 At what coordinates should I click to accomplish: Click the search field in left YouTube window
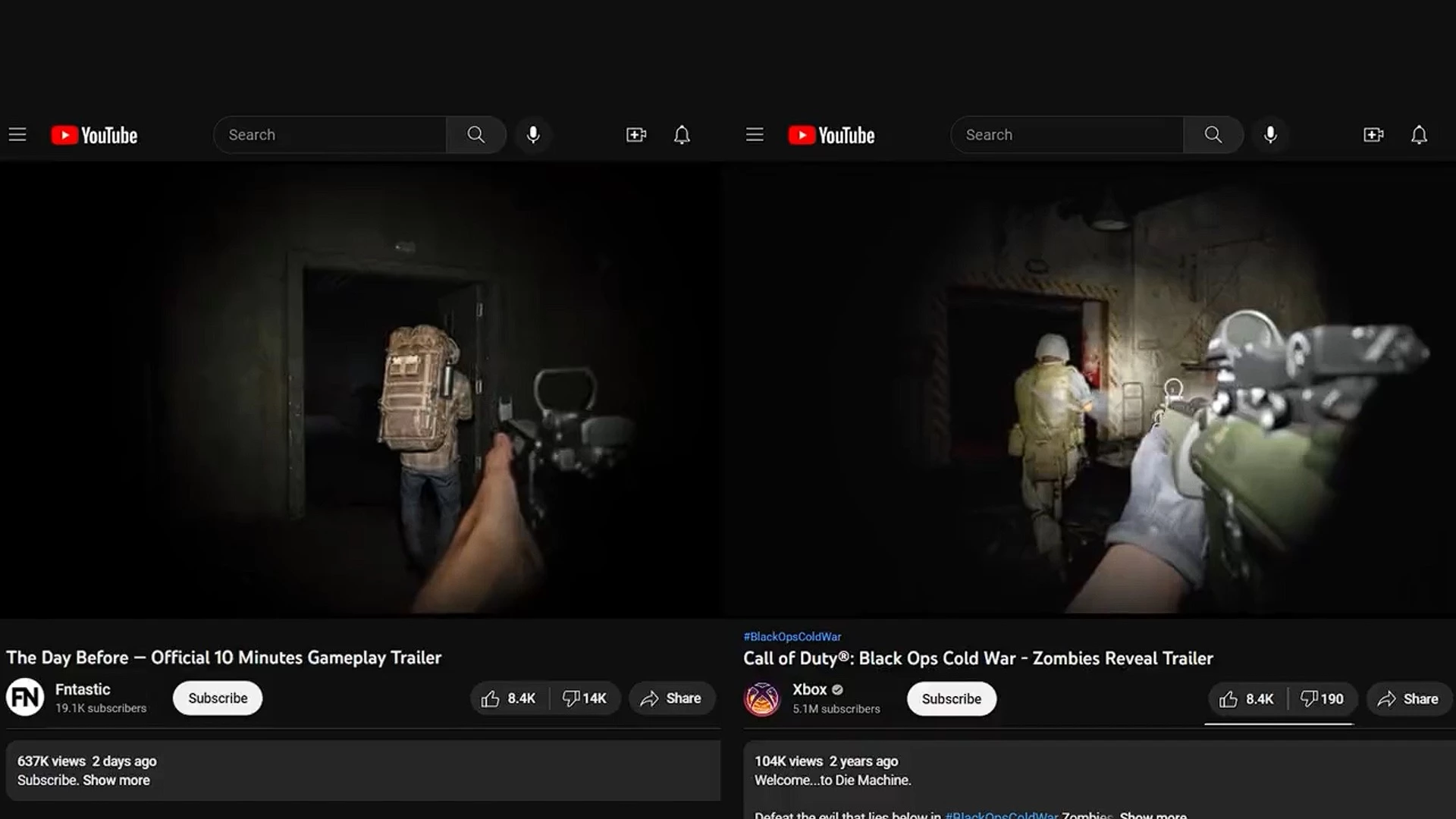click(x=330, y=135)
